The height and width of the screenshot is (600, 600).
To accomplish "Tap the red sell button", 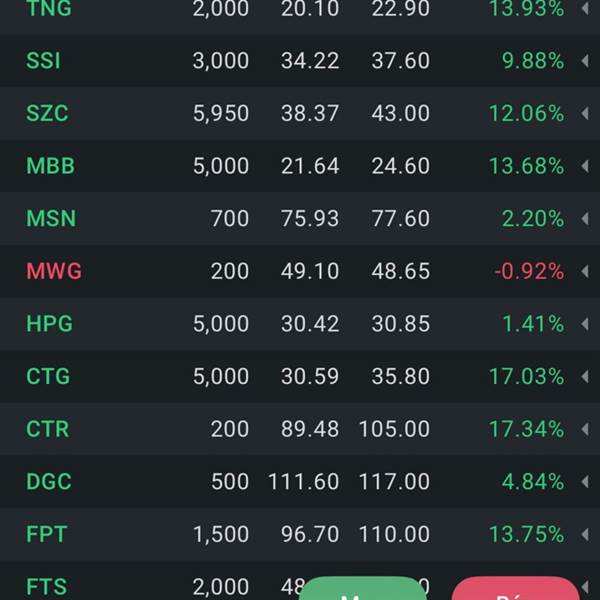I will 515,589.
